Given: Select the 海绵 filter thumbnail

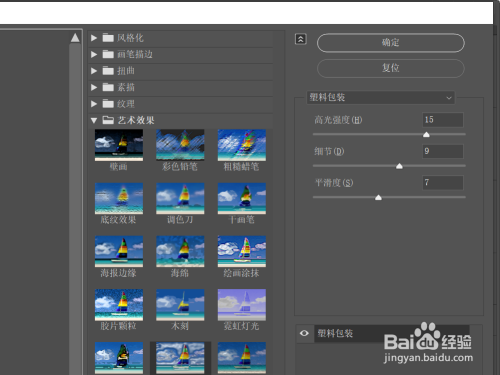Looking at the screenshot, I should point(180,252).
